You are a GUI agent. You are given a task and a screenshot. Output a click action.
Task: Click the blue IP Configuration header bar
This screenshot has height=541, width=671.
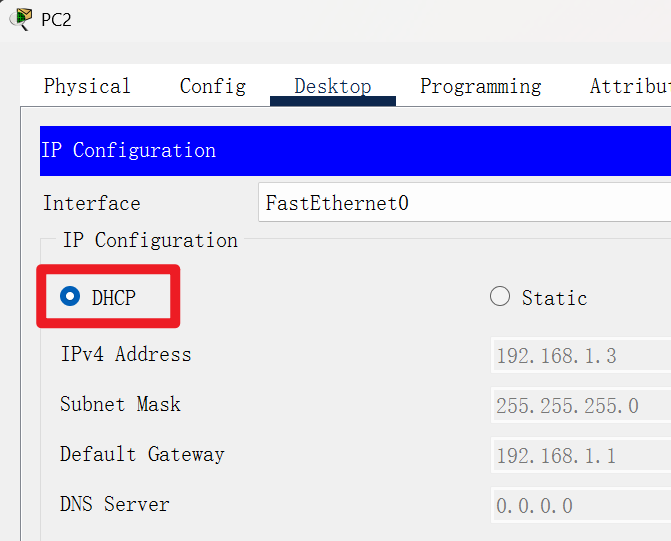355,151
